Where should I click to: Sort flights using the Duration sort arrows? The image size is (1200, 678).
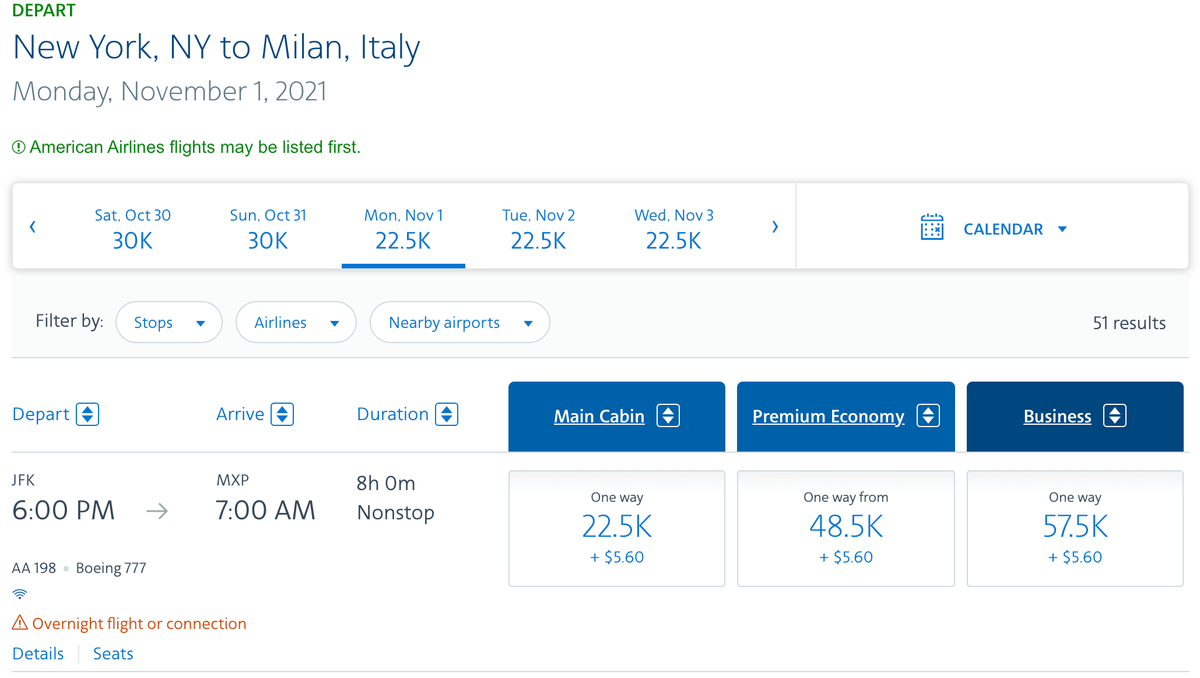pos(446,413)
